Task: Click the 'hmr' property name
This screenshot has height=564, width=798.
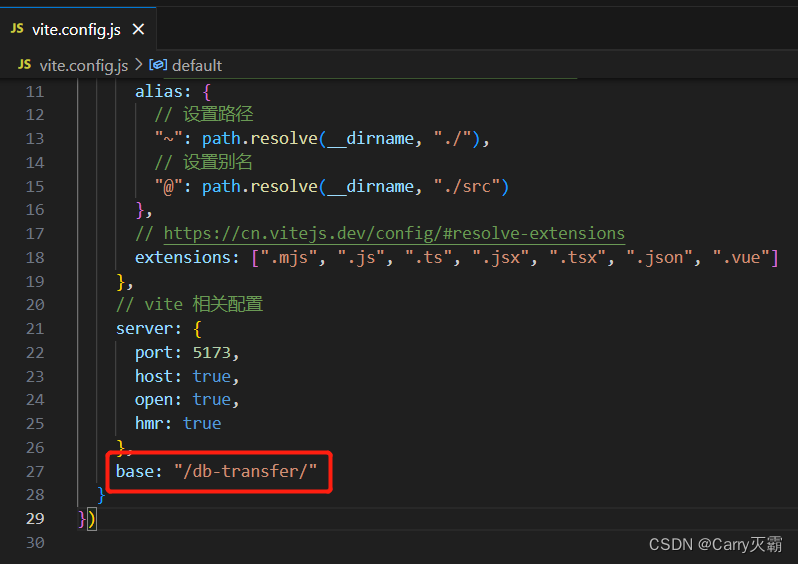Action: pos(149,424)
